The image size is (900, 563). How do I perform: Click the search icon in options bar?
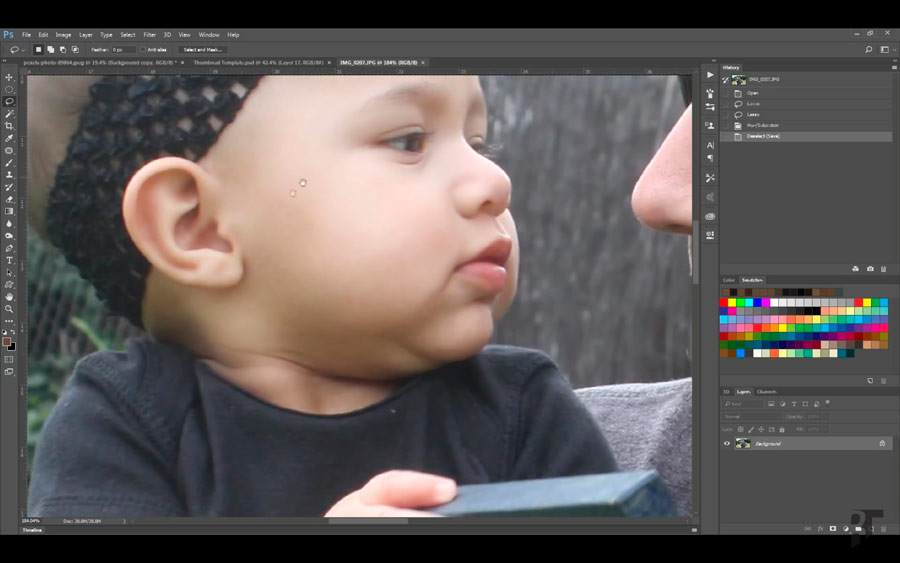pos(868,49)
